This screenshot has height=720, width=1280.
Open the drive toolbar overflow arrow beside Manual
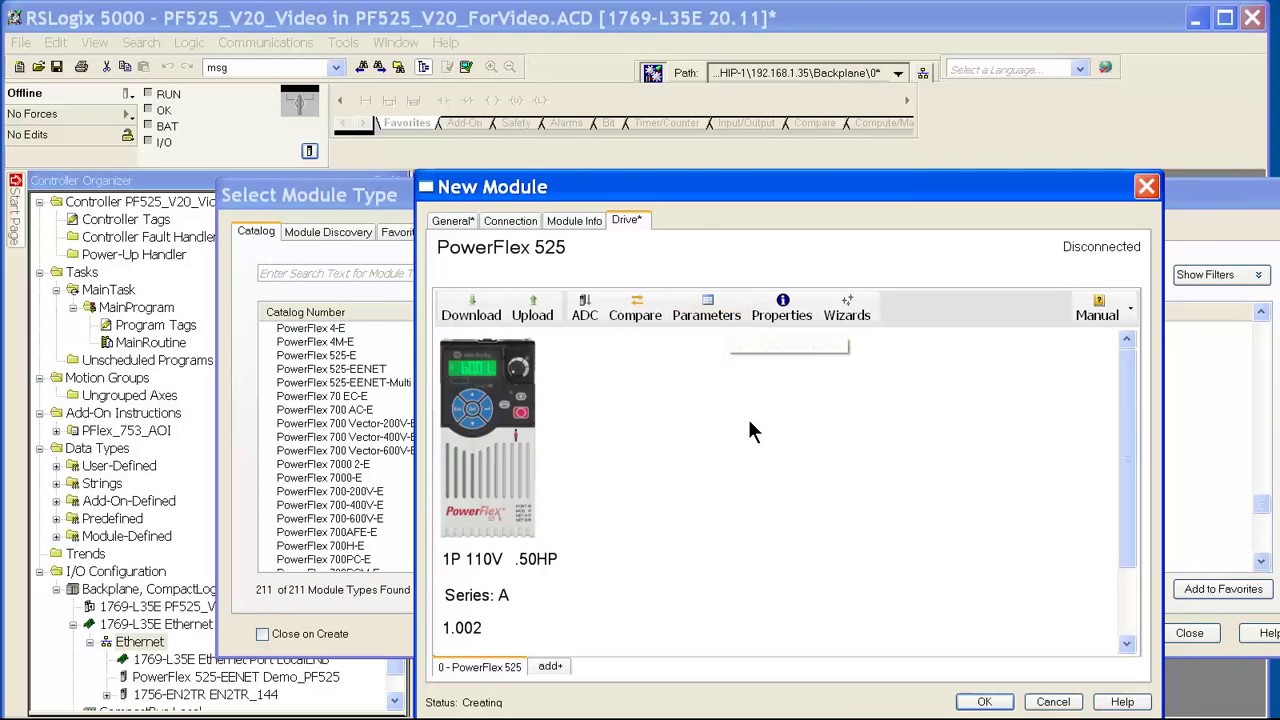coord(1131,309)
